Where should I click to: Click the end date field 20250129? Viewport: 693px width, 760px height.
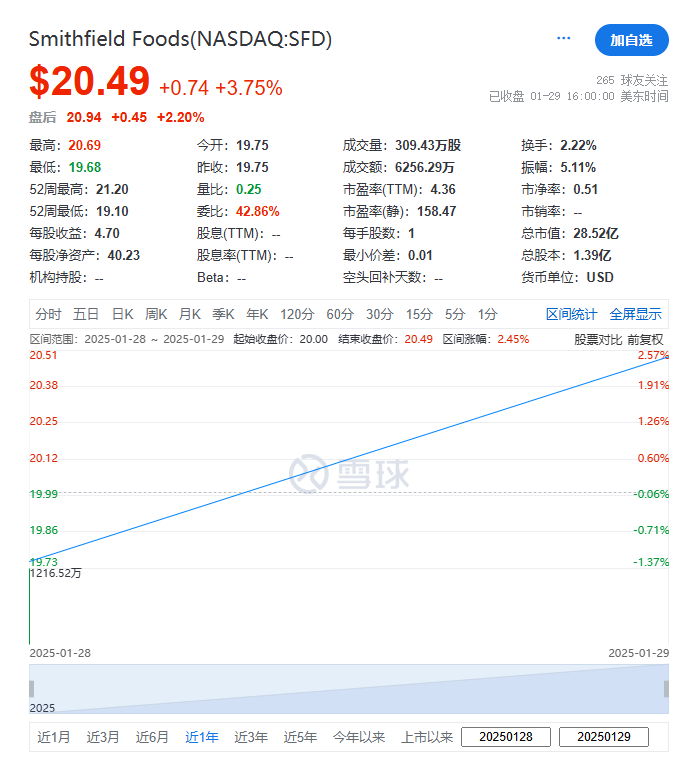click(604, 737)
